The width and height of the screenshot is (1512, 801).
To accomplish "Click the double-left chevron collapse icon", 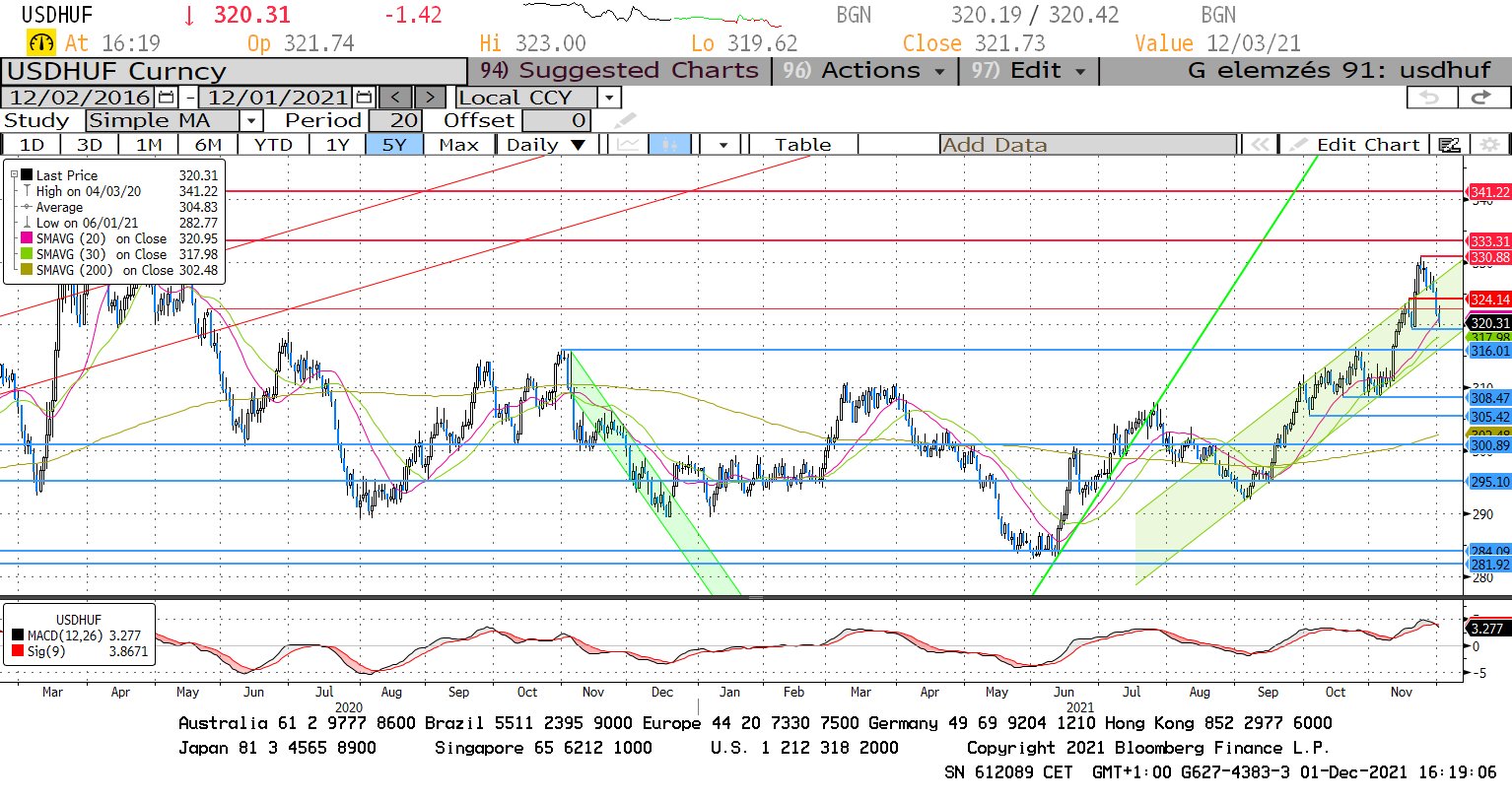I will pos(1260,145).
